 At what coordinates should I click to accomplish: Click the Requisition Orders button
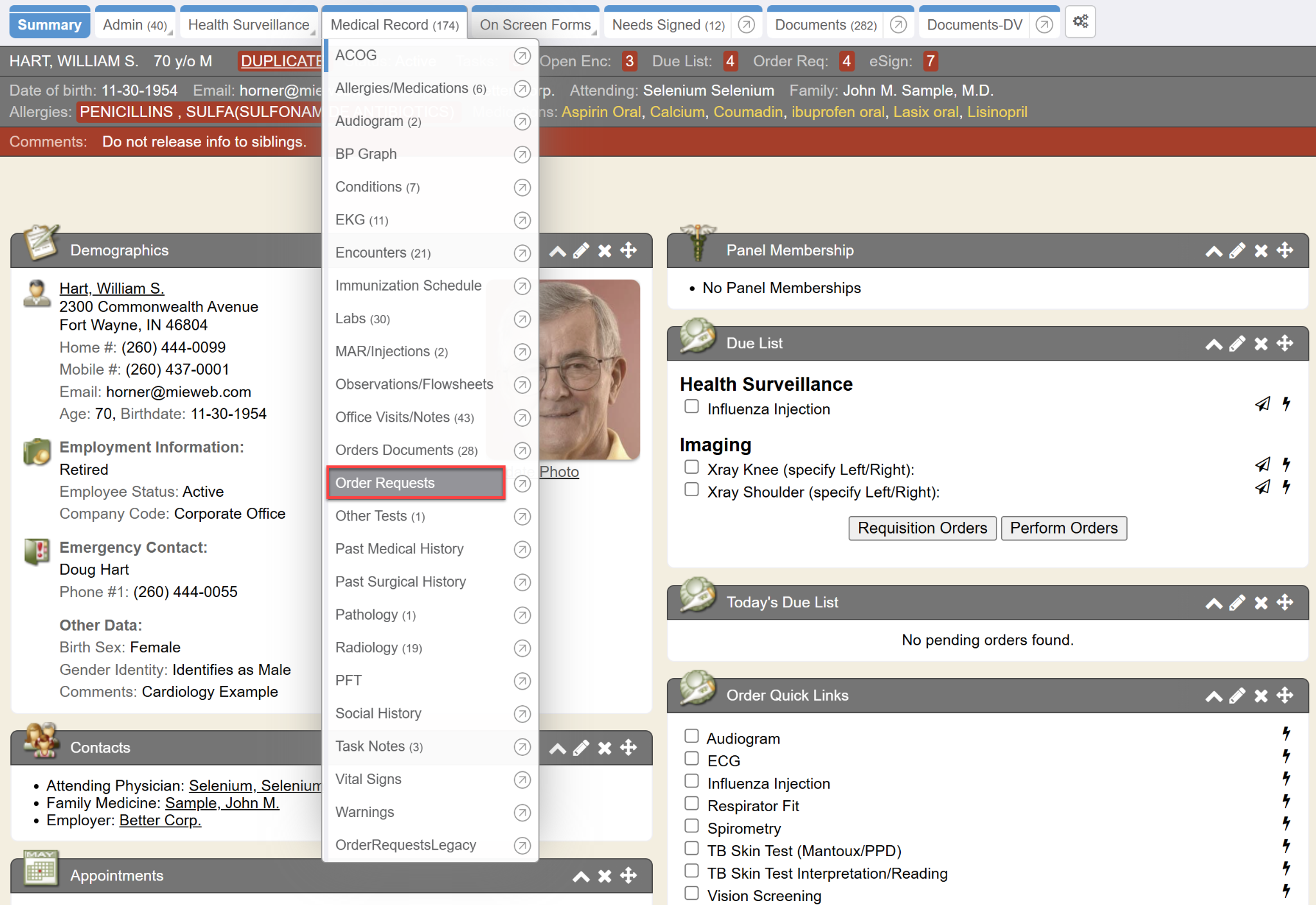coord(922,528)
